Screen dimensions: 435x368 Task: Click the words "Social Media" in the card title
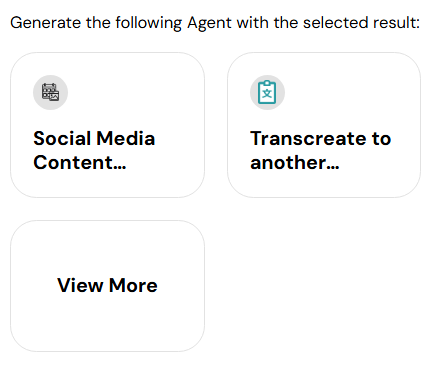click(x=94, y=138)
